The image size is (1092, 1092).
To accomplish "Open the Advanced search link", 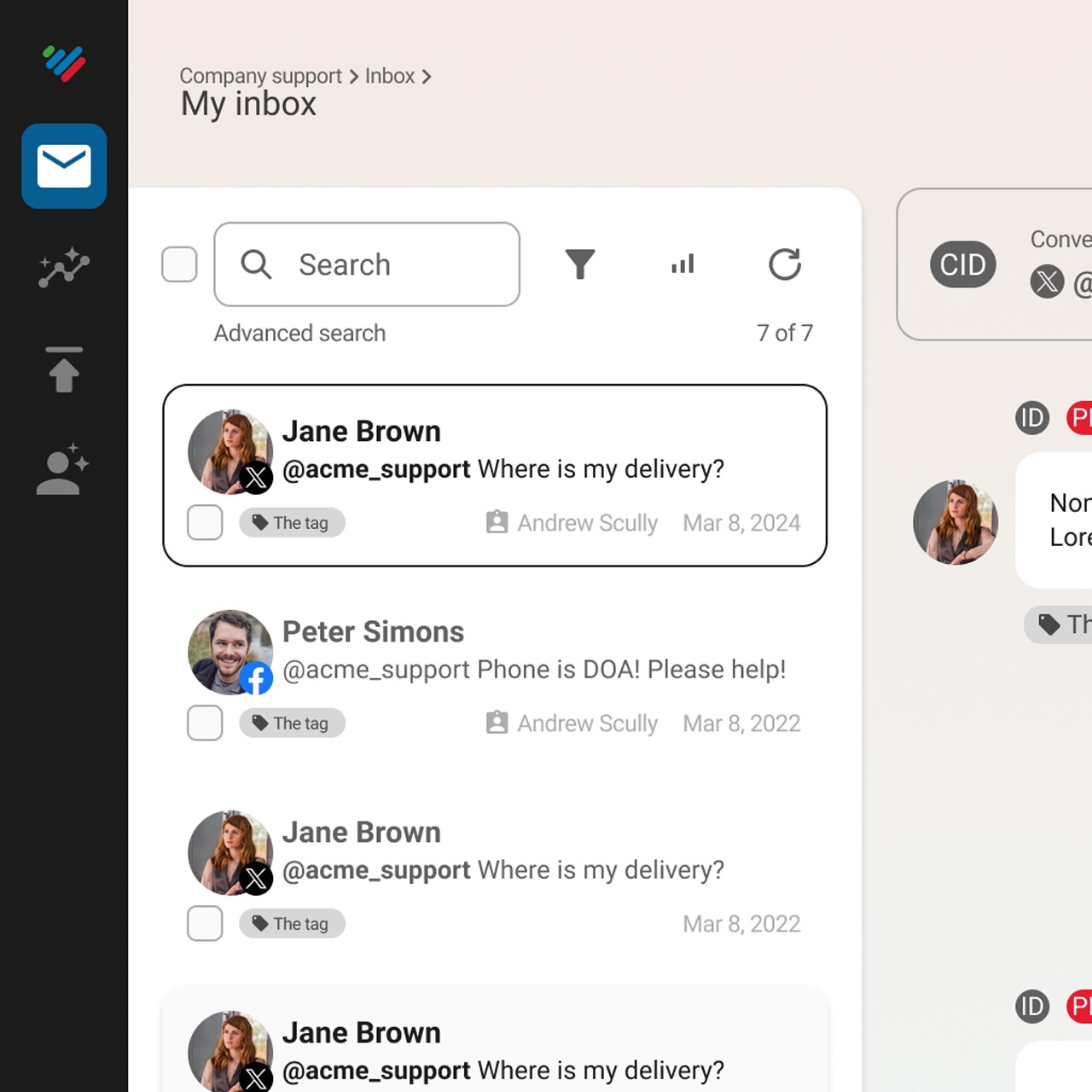I will (299, 333).
